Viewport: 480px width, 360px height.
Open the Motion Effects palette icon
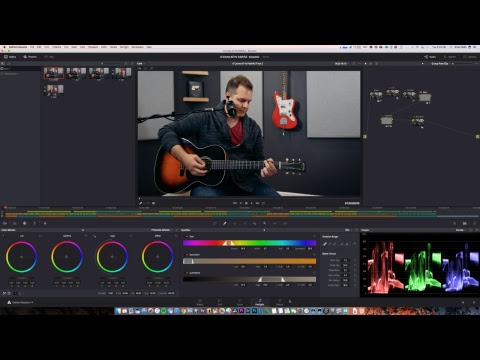(45, 223)
